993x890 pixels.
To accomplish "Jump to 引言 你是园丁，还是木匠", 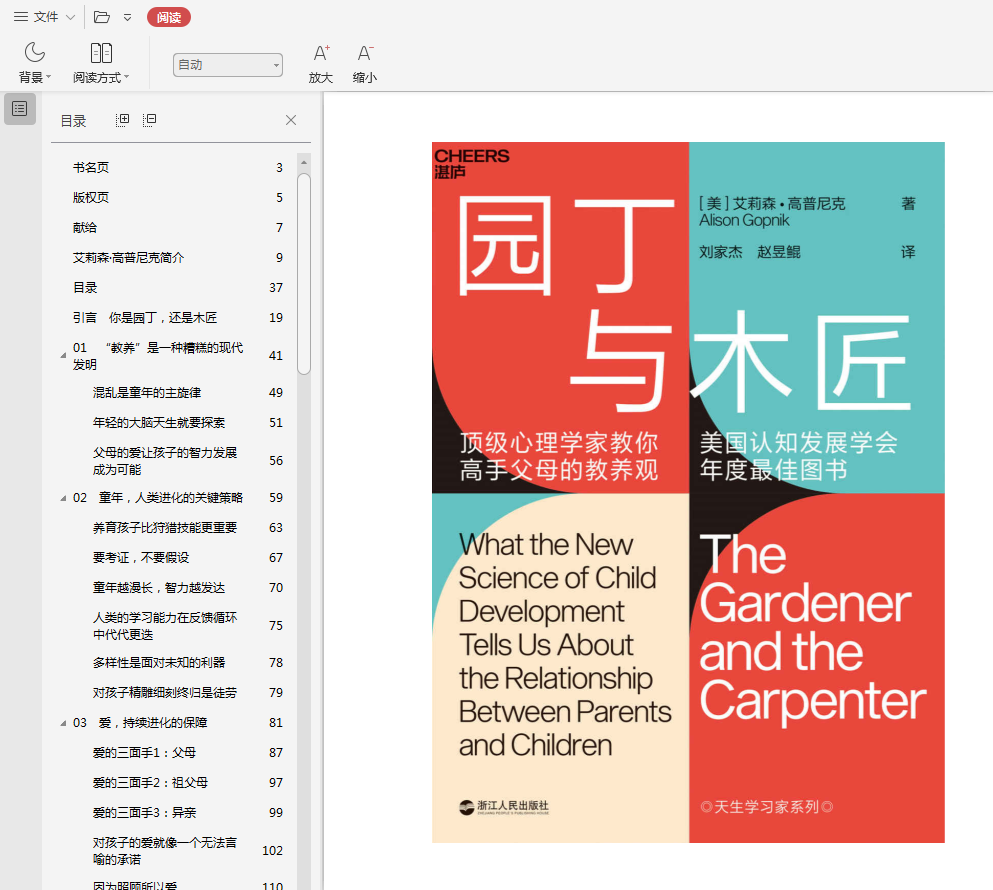I will 144,318.
